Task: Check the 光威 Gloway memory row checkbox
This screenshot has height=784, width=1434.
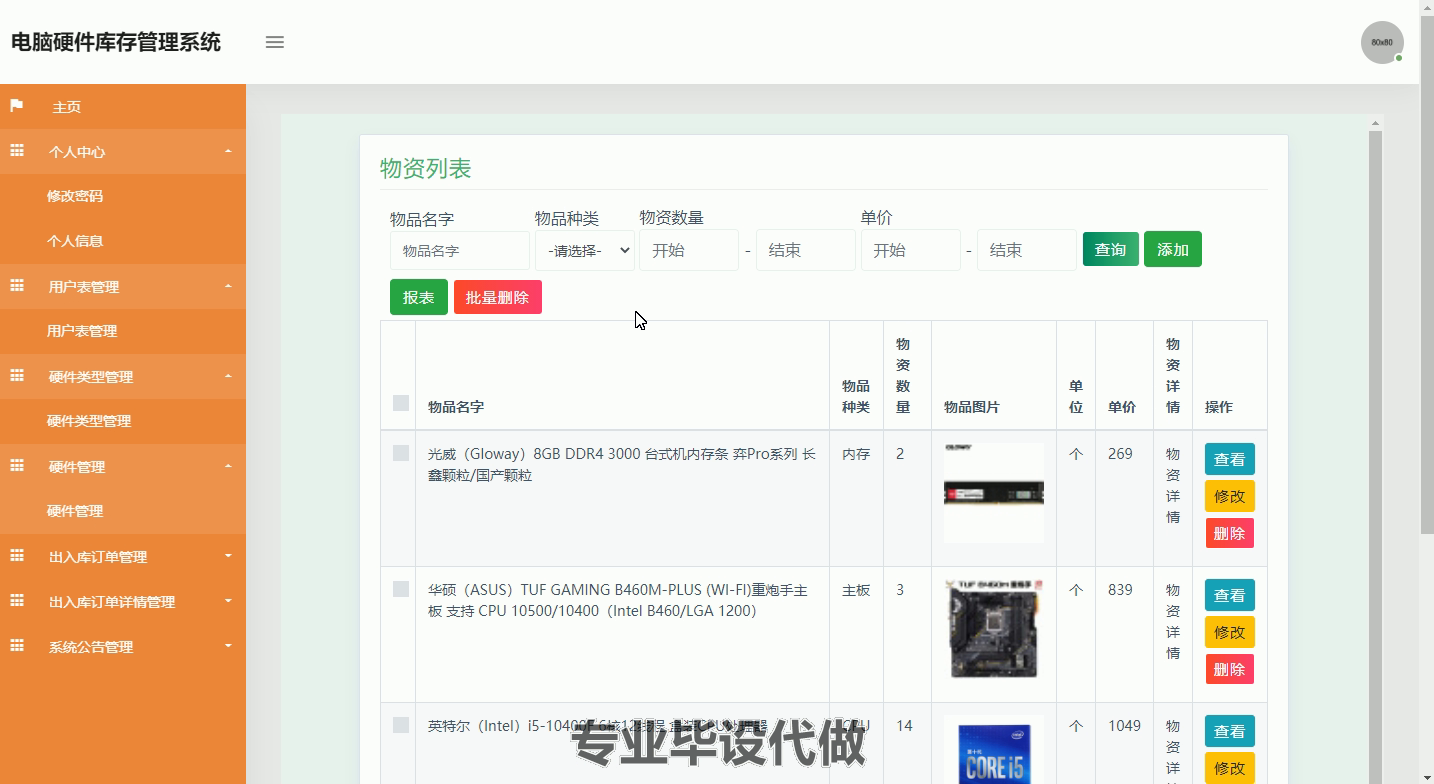Action: click(401, 453)
